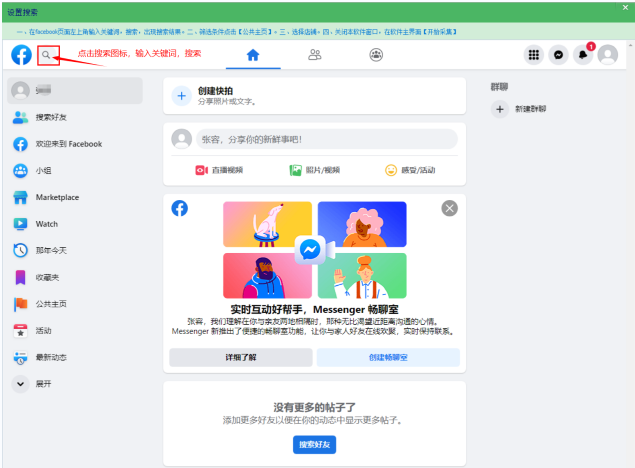635x468 pixels.
Task: Click 没有更多的帖子了 text
Action: (x=314, y=407)
